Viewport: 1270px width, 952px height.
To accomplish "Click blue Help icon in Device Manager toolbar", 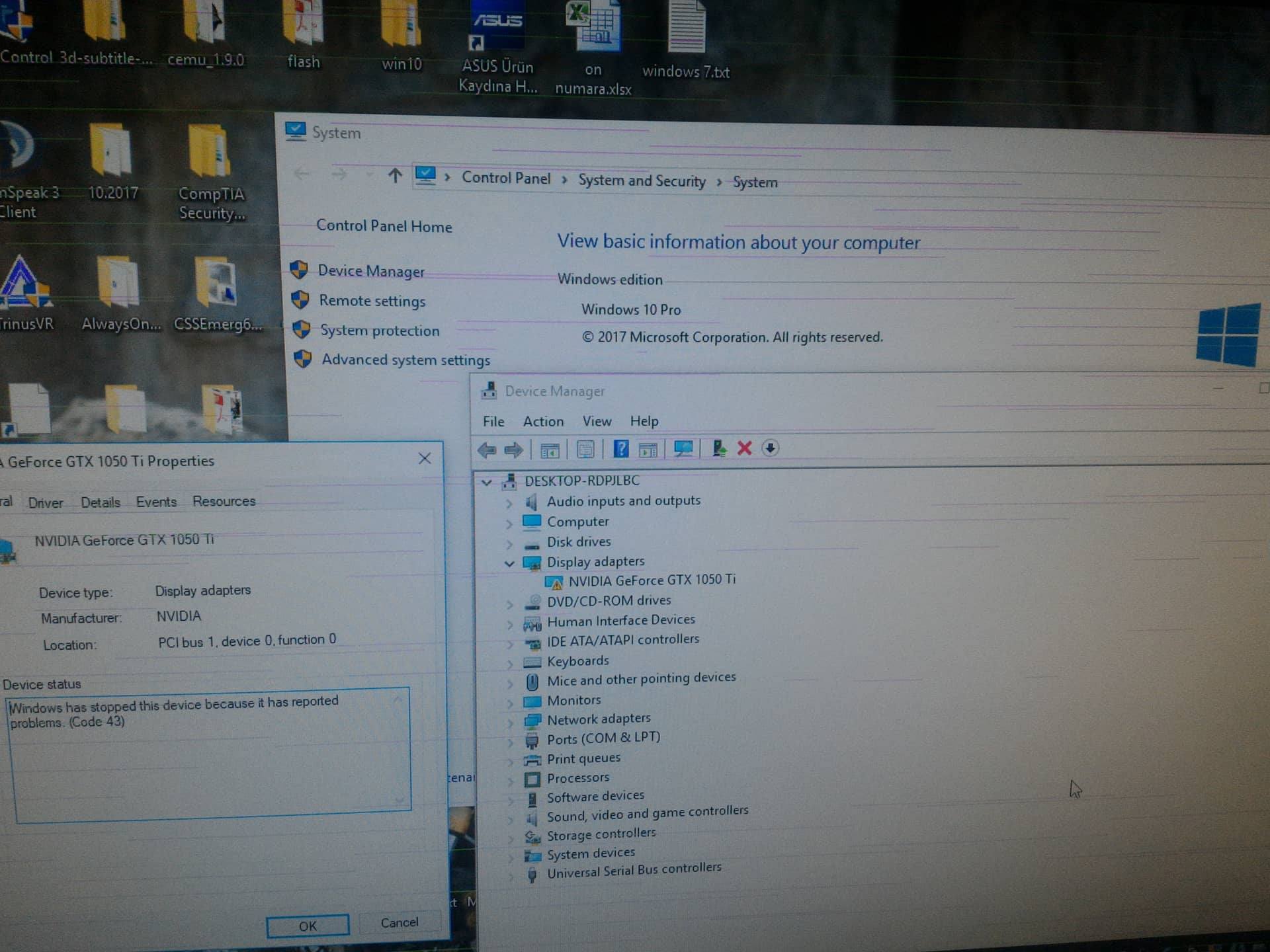I will [620, 450].
